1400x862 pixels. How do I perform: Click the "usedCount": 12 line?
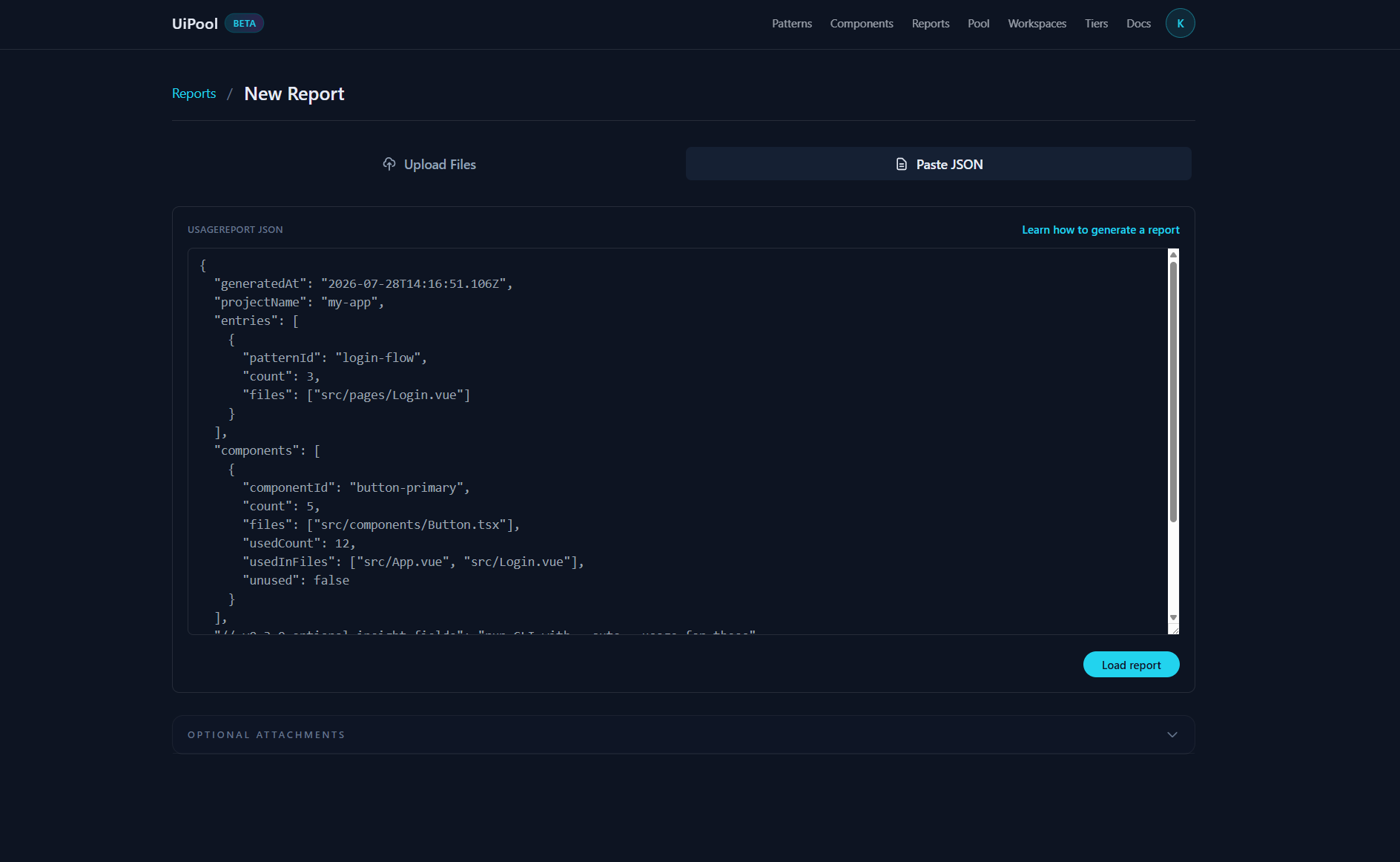click(300, 543)
